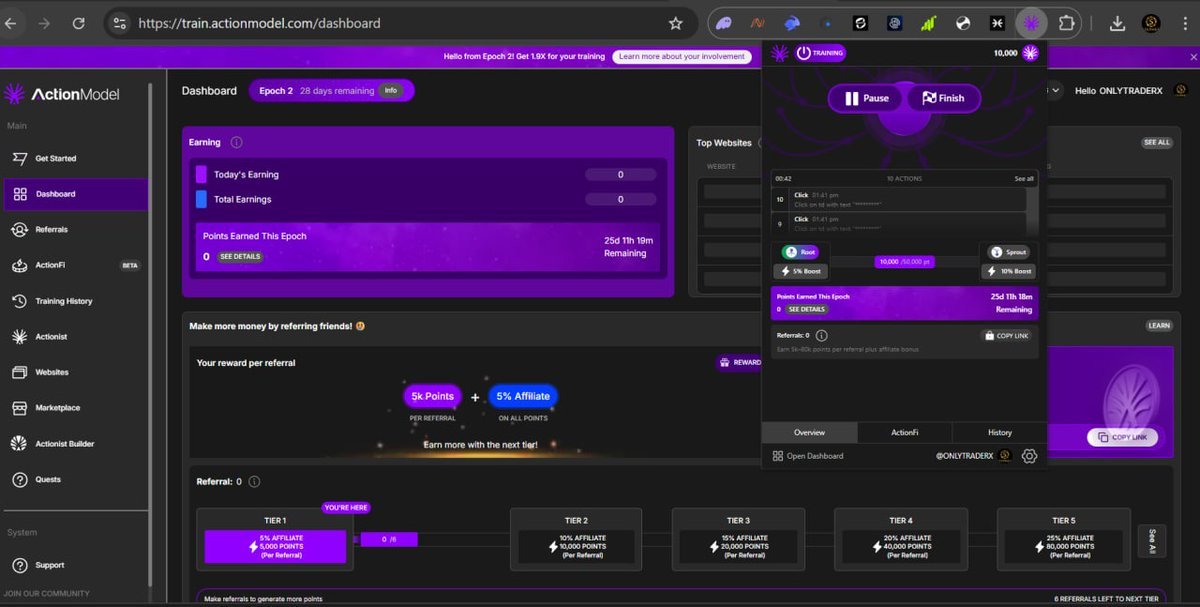Click the Referrals info icon in popup
The width and height of the screenshot is (1200, 607).
tap(821, 336)
